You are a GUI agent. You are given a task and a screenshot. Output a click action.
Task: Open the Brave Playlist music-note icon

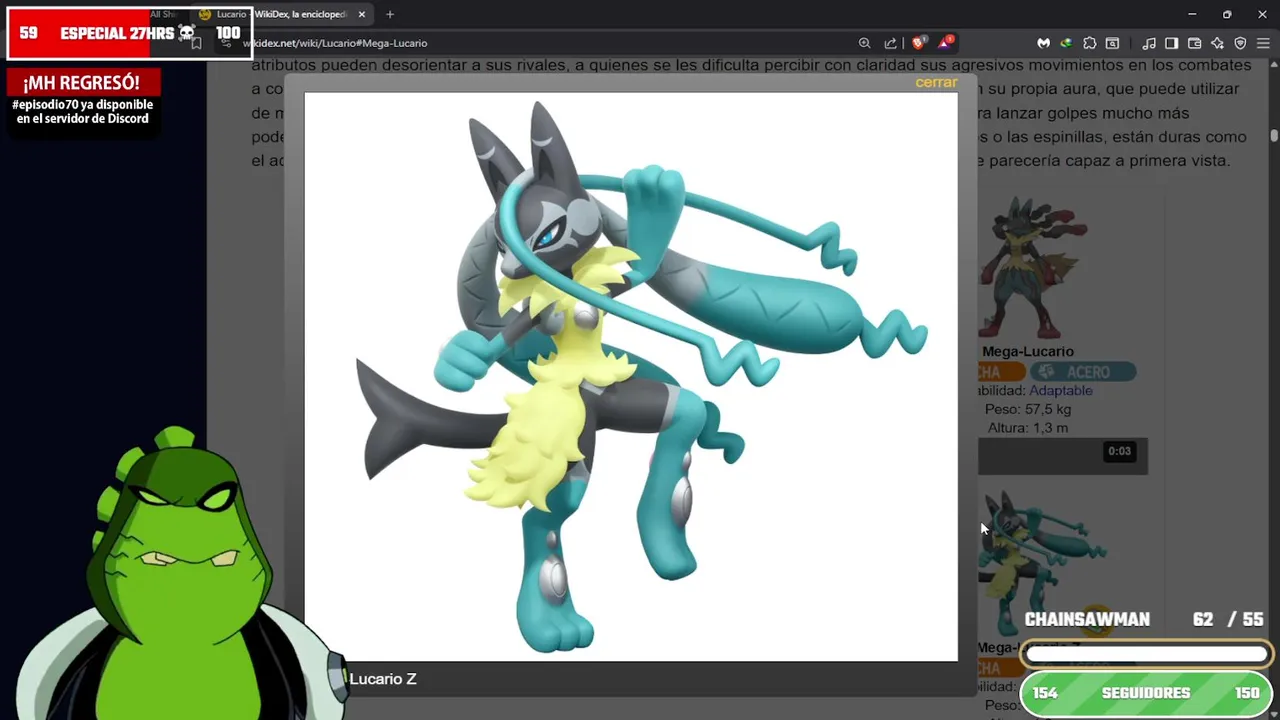pos(1149,43)
